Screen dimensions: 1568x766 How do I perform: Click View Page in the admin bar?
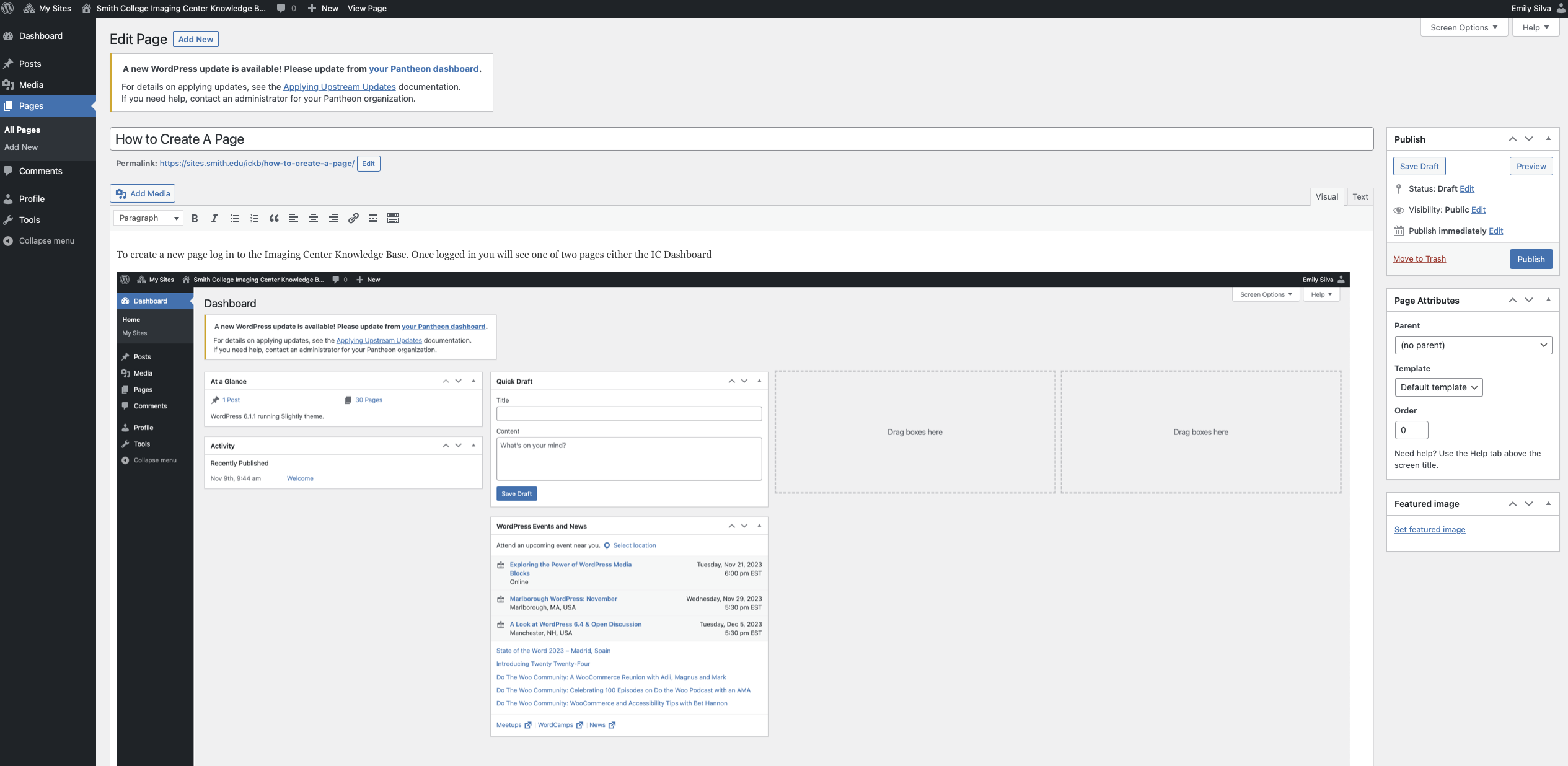[367, 8]
